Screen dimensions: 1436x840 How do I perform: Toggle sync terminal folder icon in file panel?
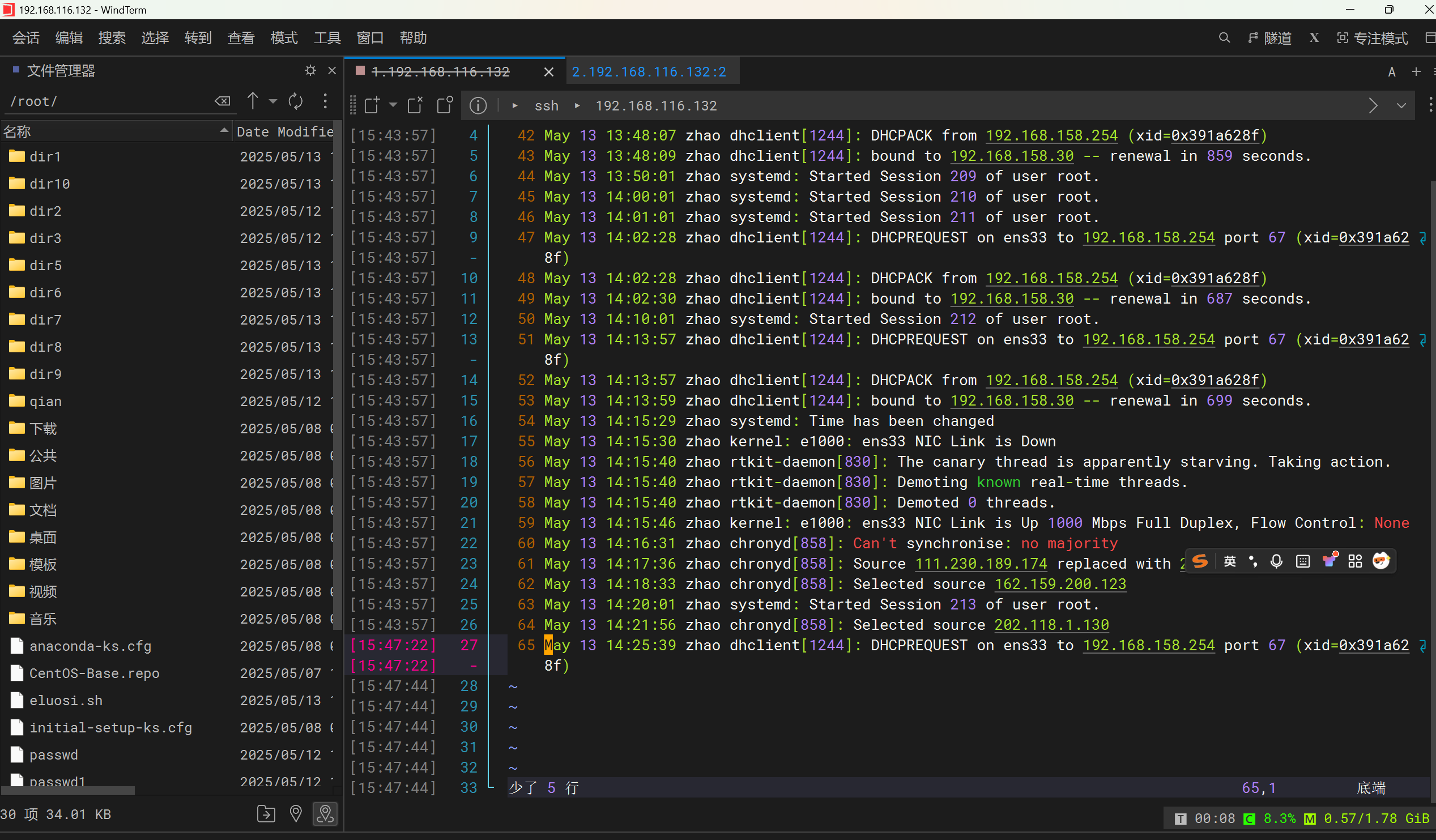coord(325,814)
